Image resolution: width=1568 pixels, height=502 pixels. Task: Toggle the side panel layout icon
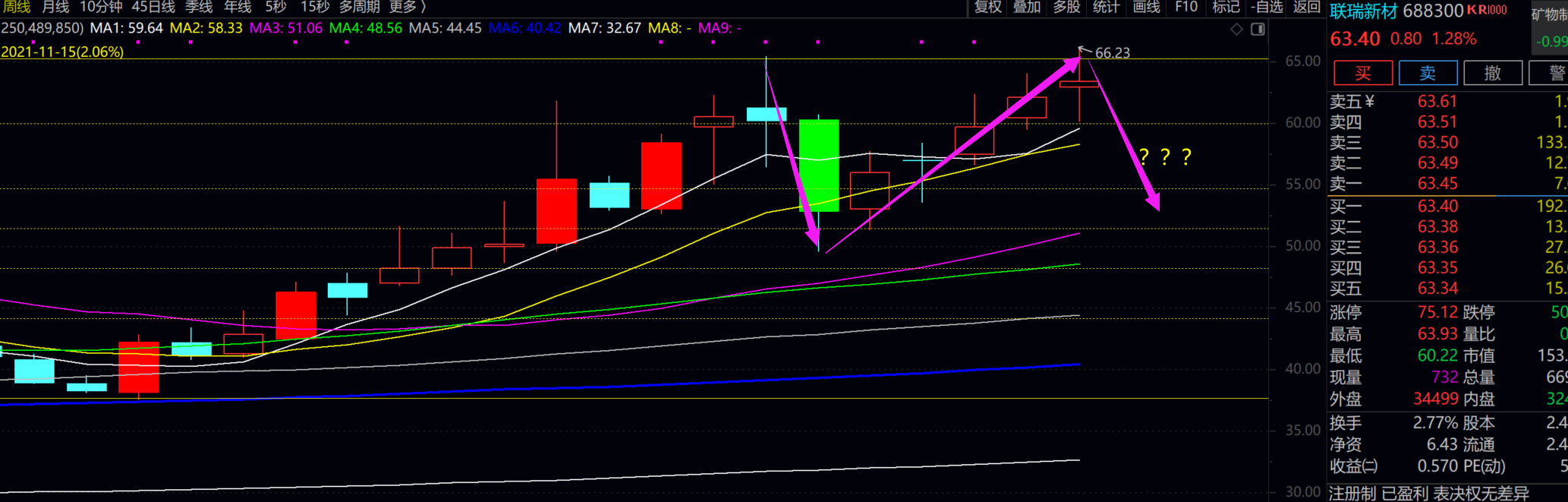tap(1258, 29)
